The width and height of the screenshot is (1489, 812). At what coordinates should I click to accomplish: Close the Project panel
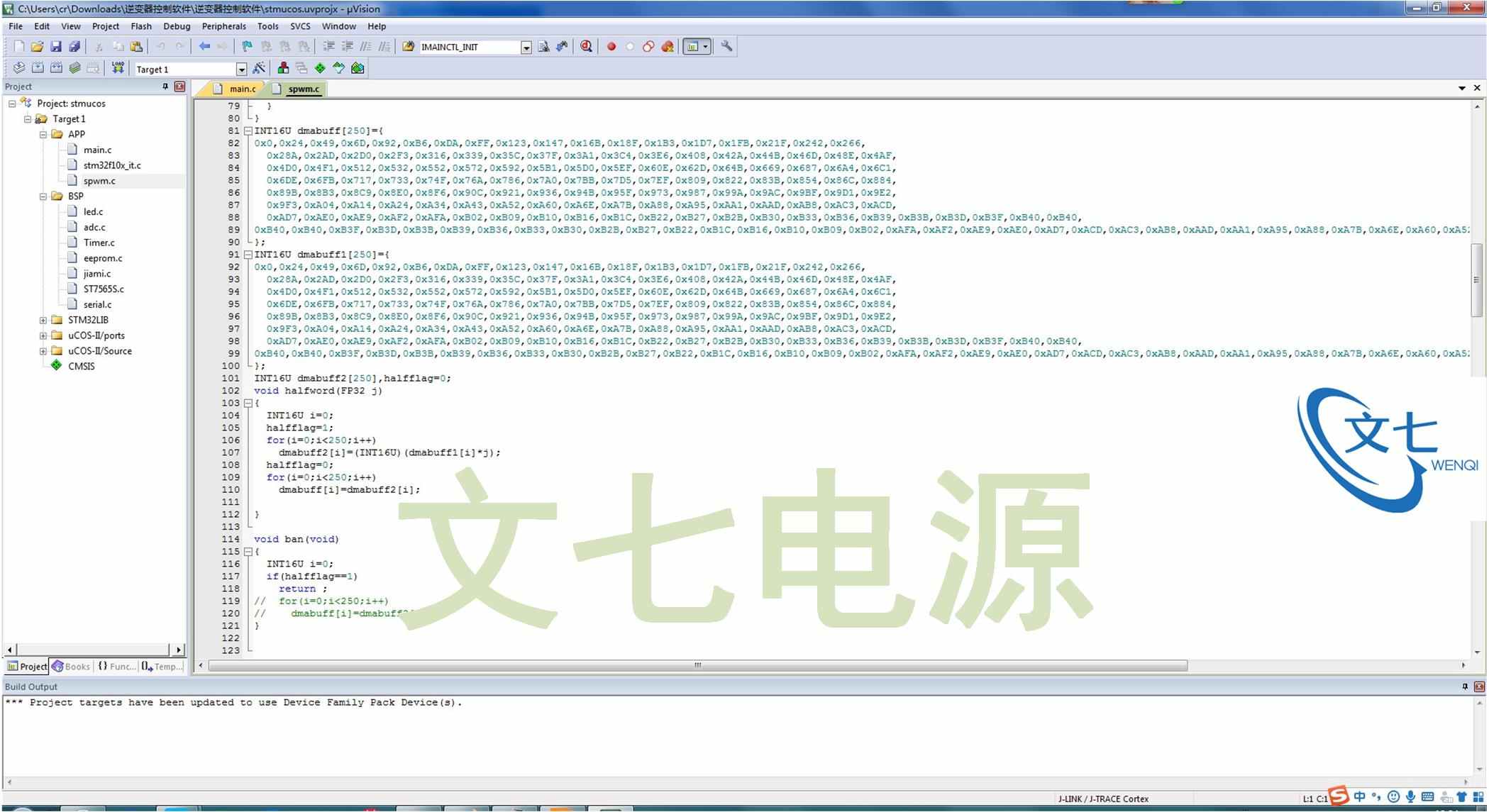click(180, 87)
